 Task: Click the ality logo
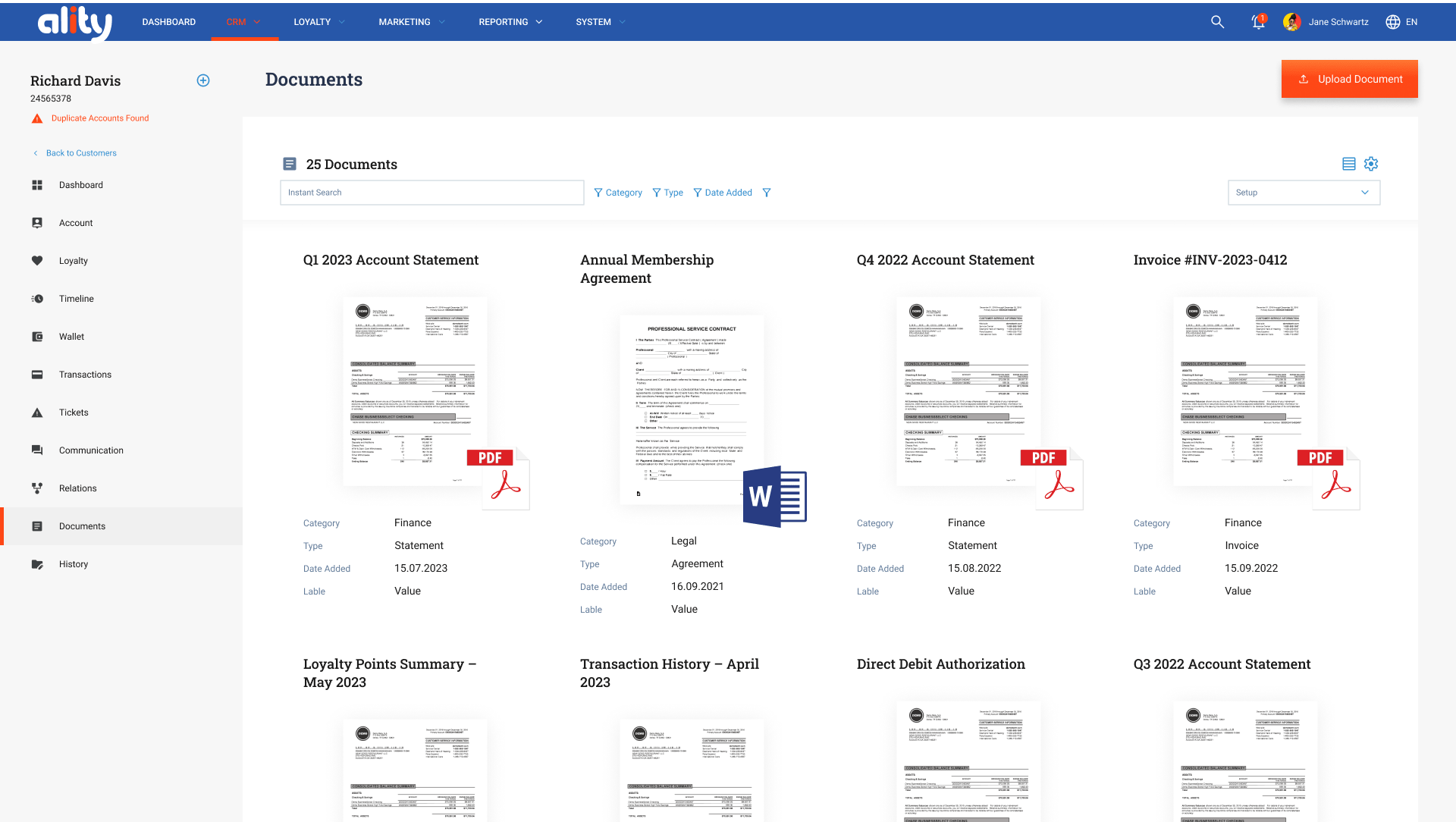(x=75, y=23)
